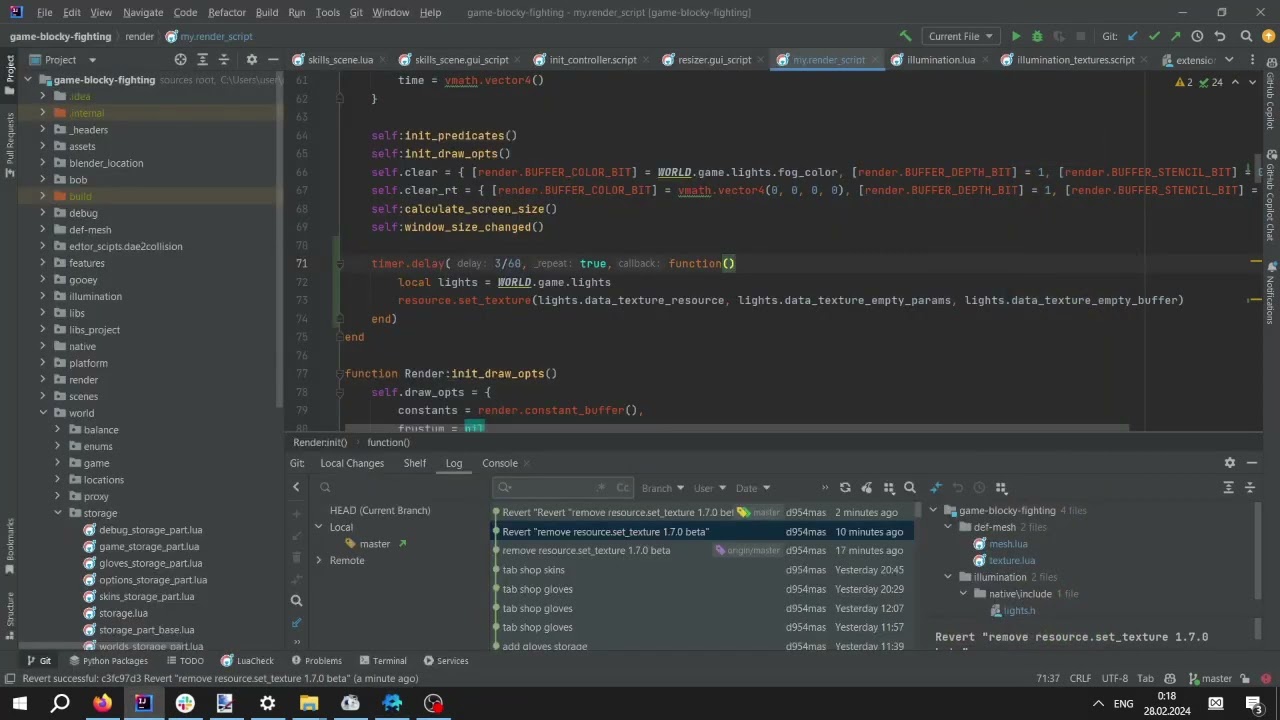The height and width of the screenshot is (720, 1280).
Task: Expand the Remote branches node
Action: (x=319, y=560)
